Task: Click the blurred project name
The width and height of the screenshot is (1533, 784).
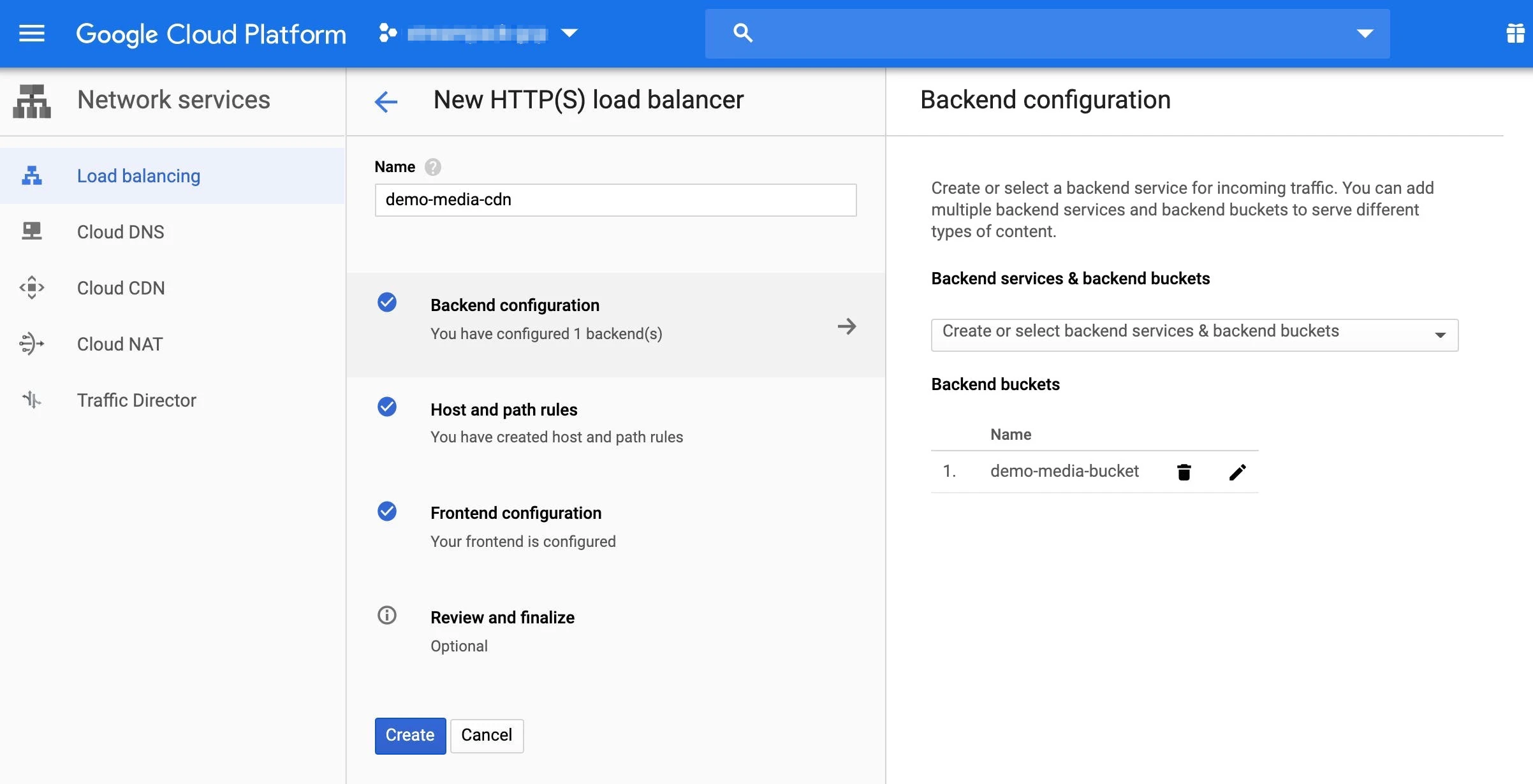Action: 477,33
